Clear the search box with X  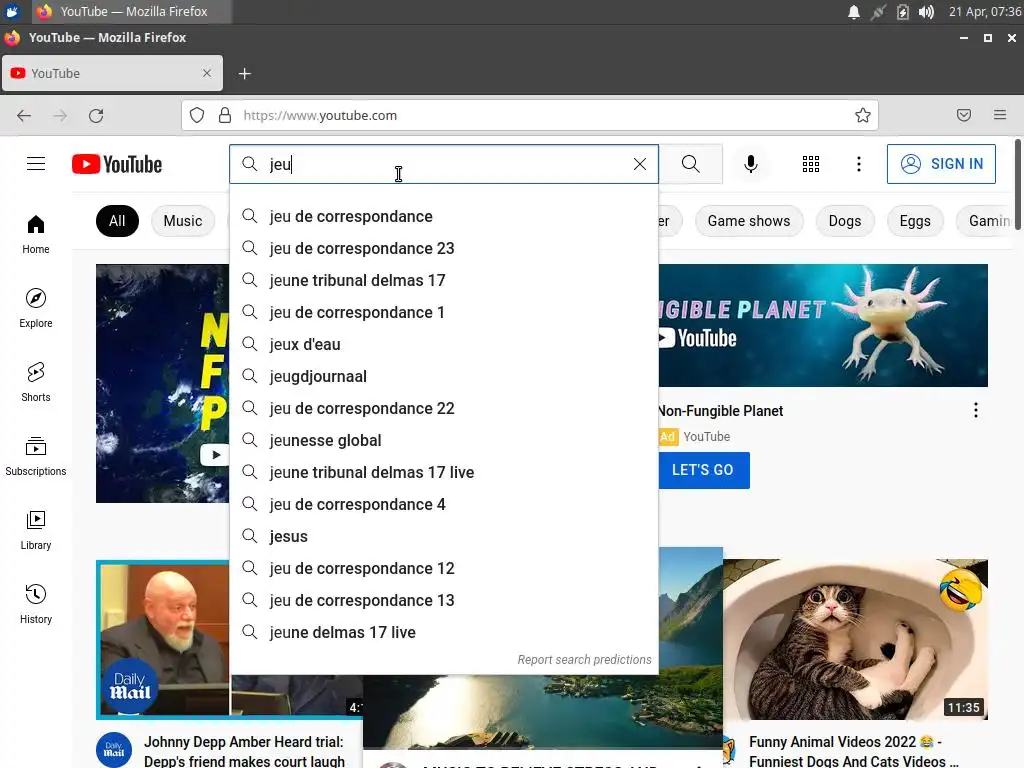[640, 164]
